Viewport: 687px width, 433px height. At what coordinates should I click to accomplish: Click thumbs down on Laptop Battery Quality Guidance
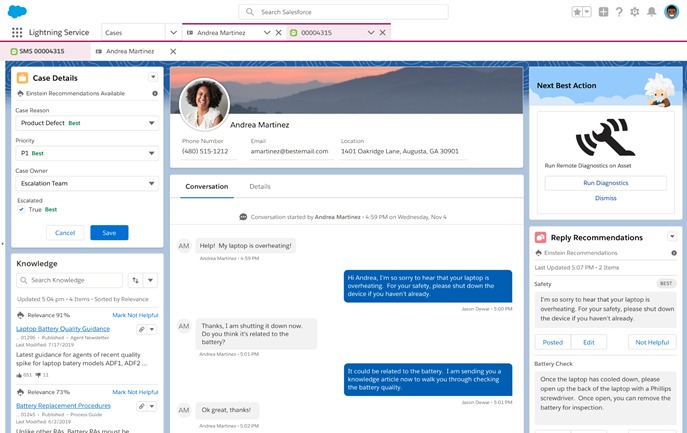click(38, 375)
